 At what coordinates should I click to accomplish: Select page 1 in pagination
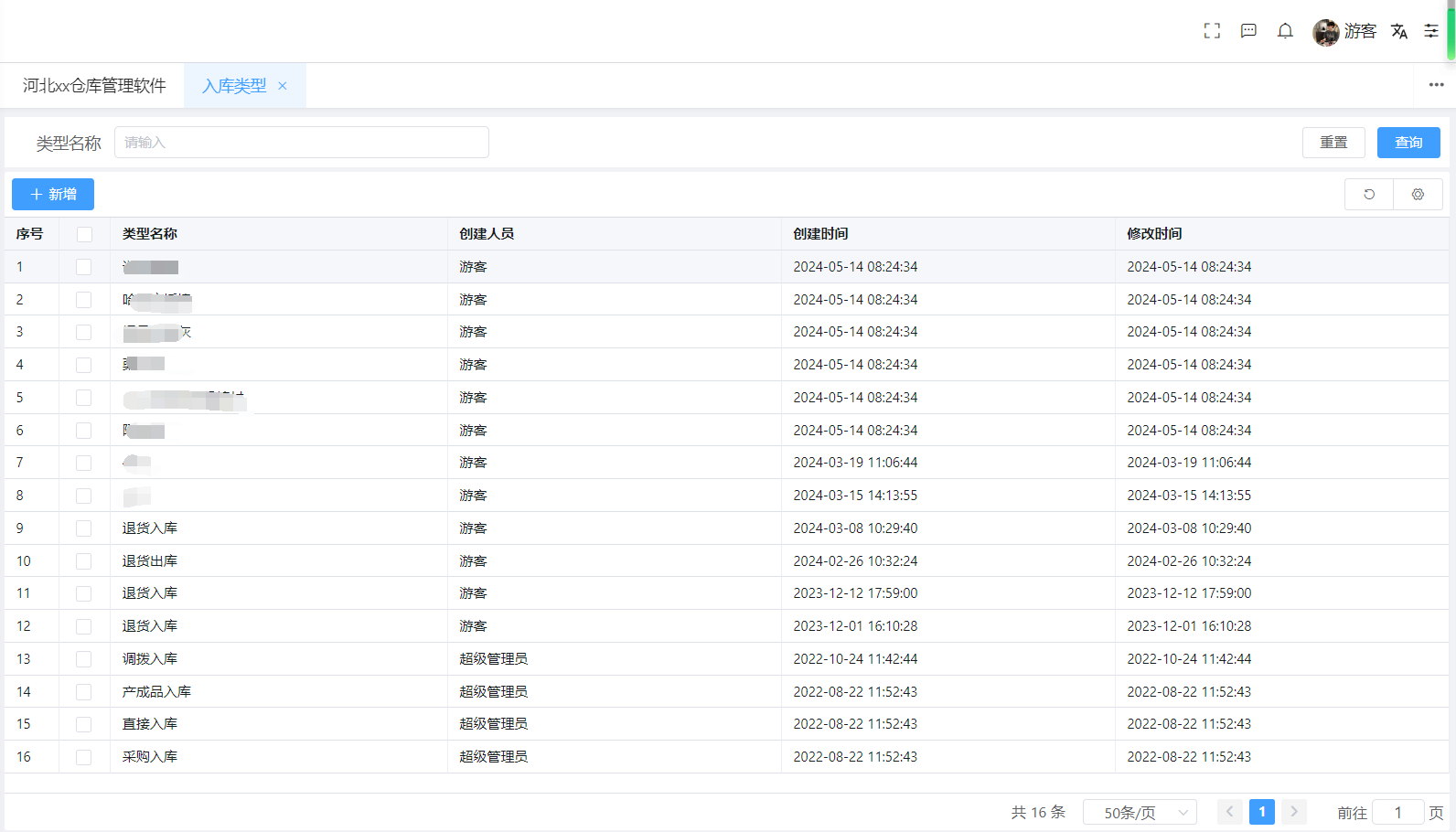[x=1262, y=812]
